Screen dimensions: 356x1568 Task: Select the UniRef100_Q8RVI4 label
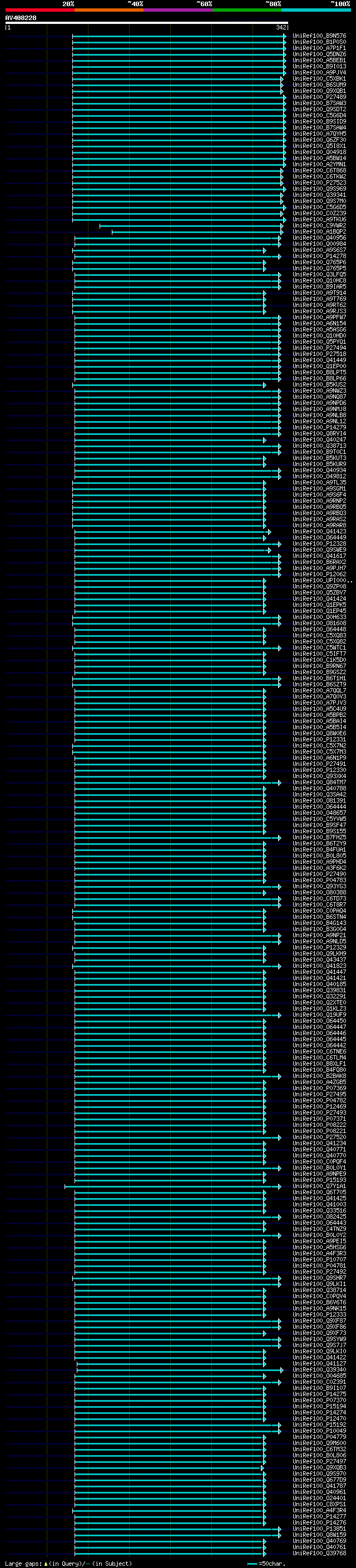tap(319, 433)
